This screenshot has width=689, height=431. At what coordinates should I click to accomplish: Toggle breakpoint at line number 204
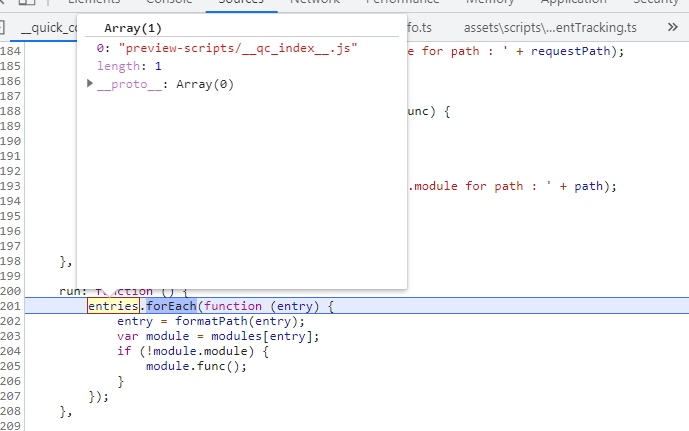coord(11,351)
